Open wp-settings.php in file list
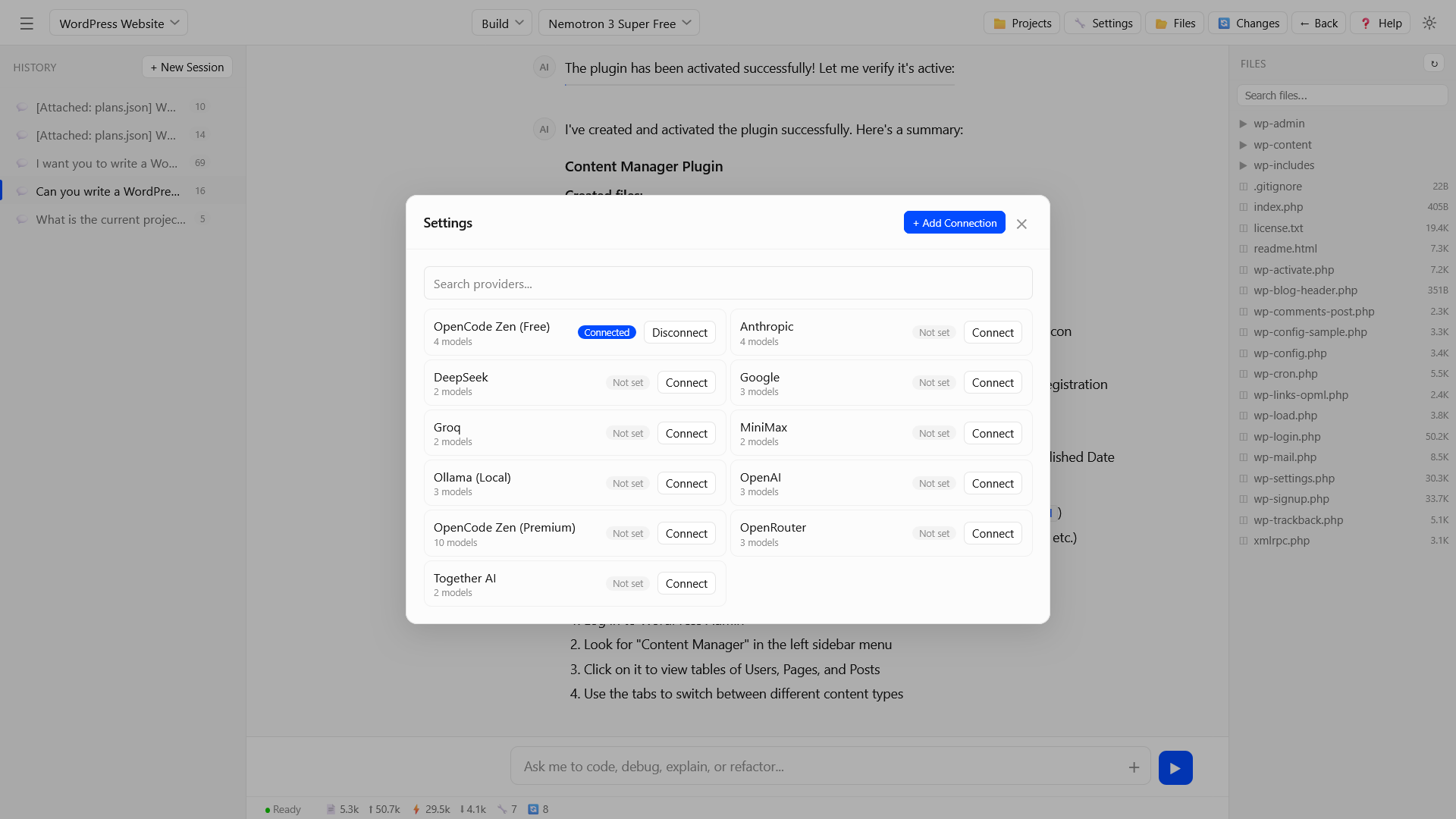Viewport: 1456px width, 819px height. click(x=1343, y=479)
